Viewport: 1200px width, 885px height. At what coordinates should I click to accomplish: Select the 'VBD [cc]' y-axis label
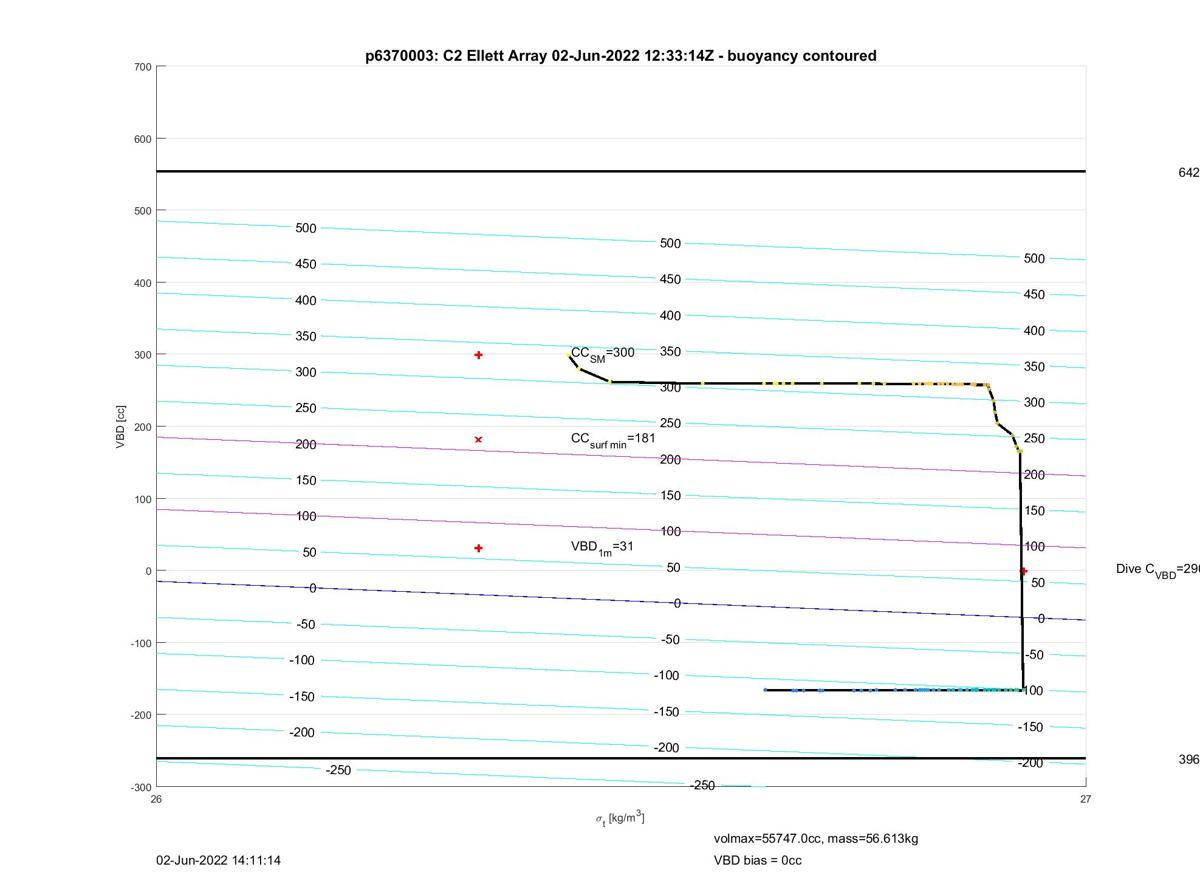point(121,427)
